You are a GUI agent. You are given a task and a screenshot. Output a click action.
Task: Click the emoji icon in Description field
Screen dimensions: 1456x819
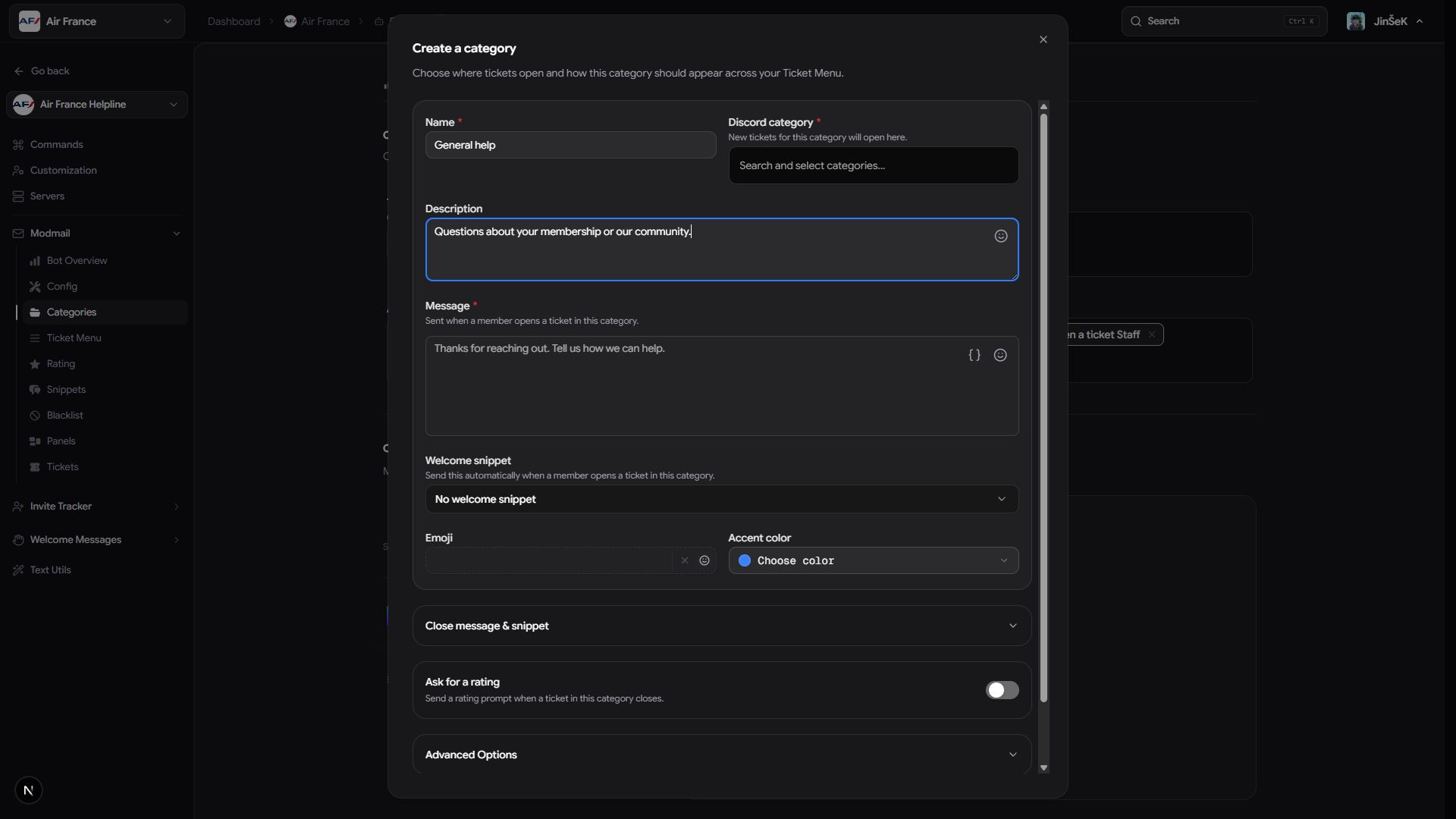coord(1001,236)
